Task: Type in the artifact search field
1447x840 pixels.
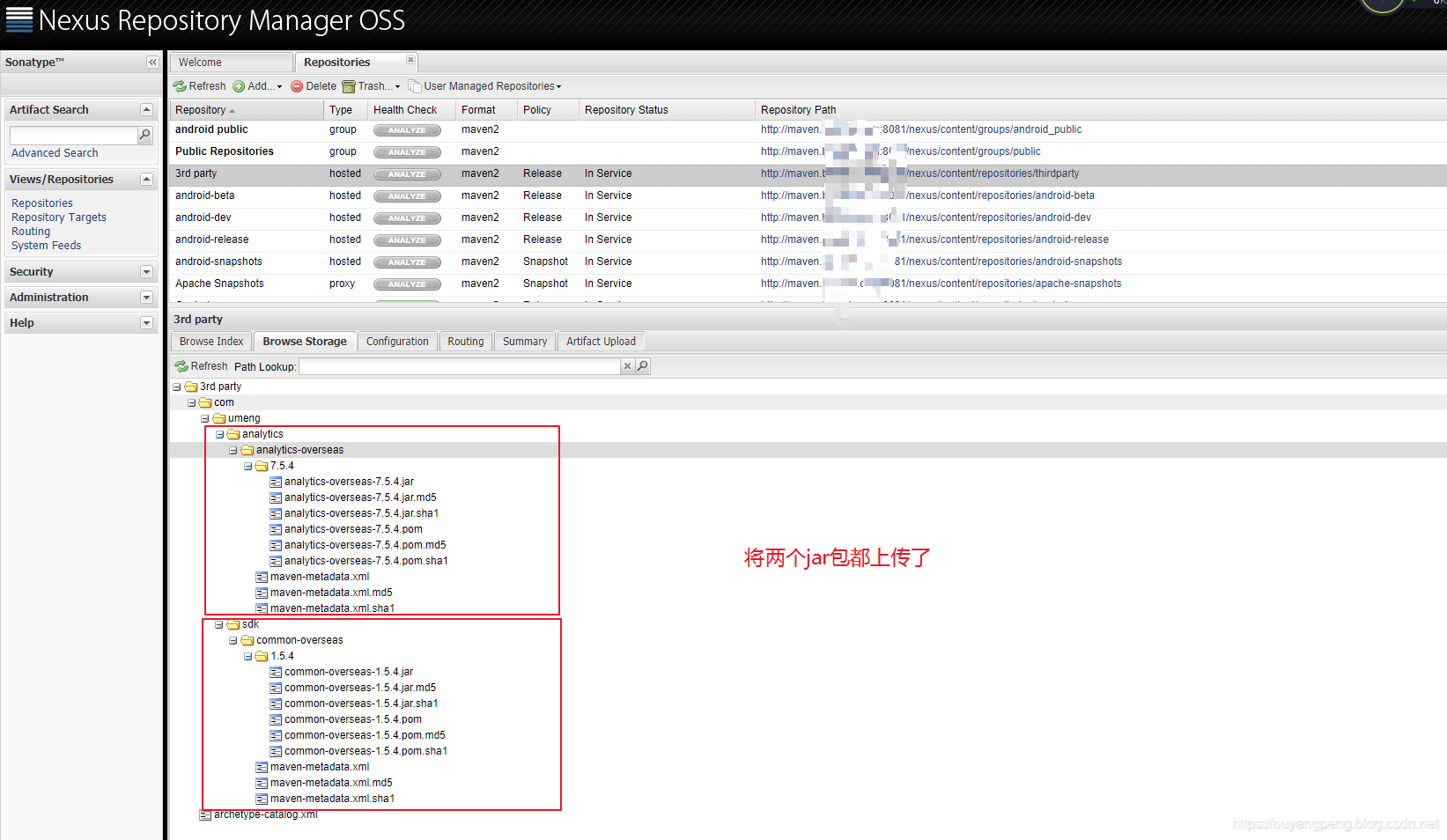Action: [74, 135]
